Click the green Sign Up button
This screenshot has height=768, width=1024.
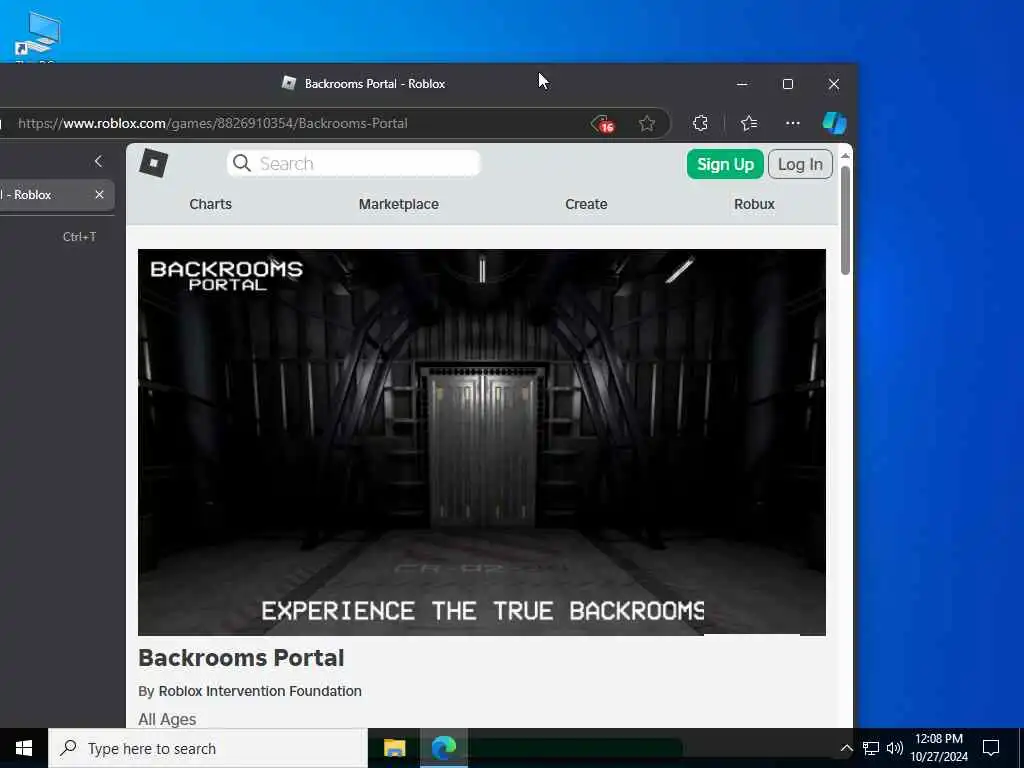click(x=725, y=164)
